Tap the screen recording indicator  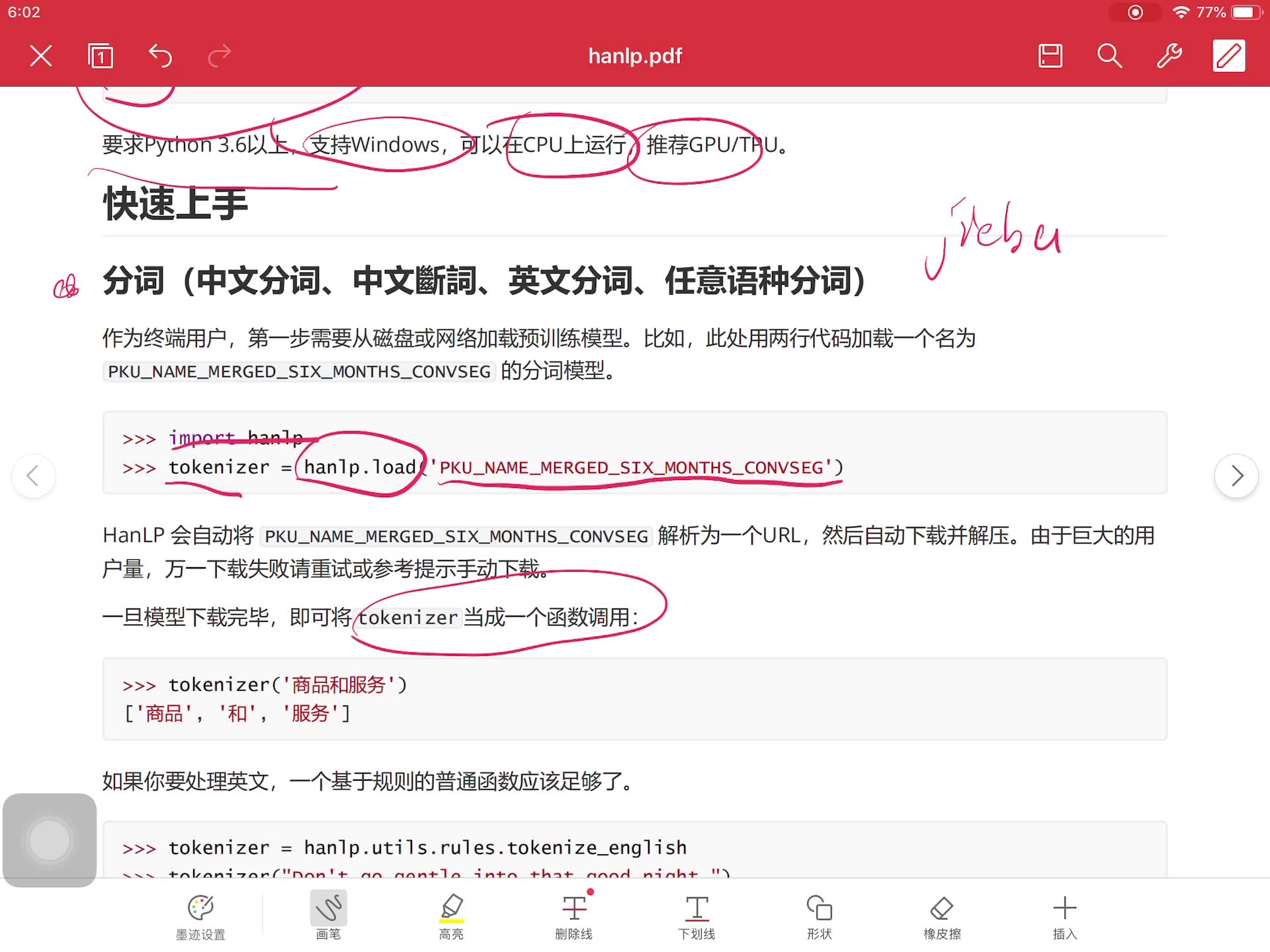[1135, 13]
